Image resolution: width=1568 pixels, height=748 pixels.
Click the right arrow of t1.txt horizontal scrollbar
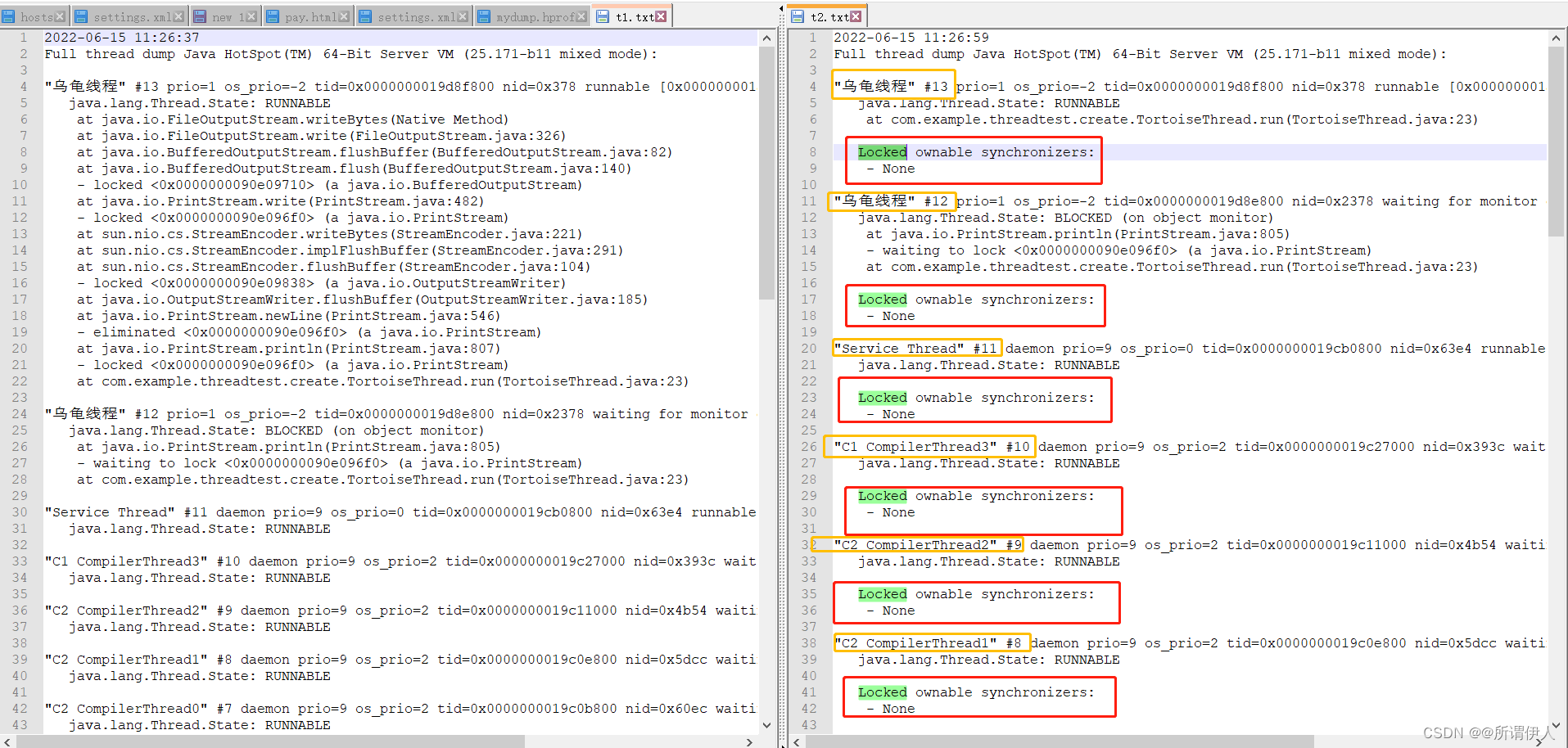point(749,741)
